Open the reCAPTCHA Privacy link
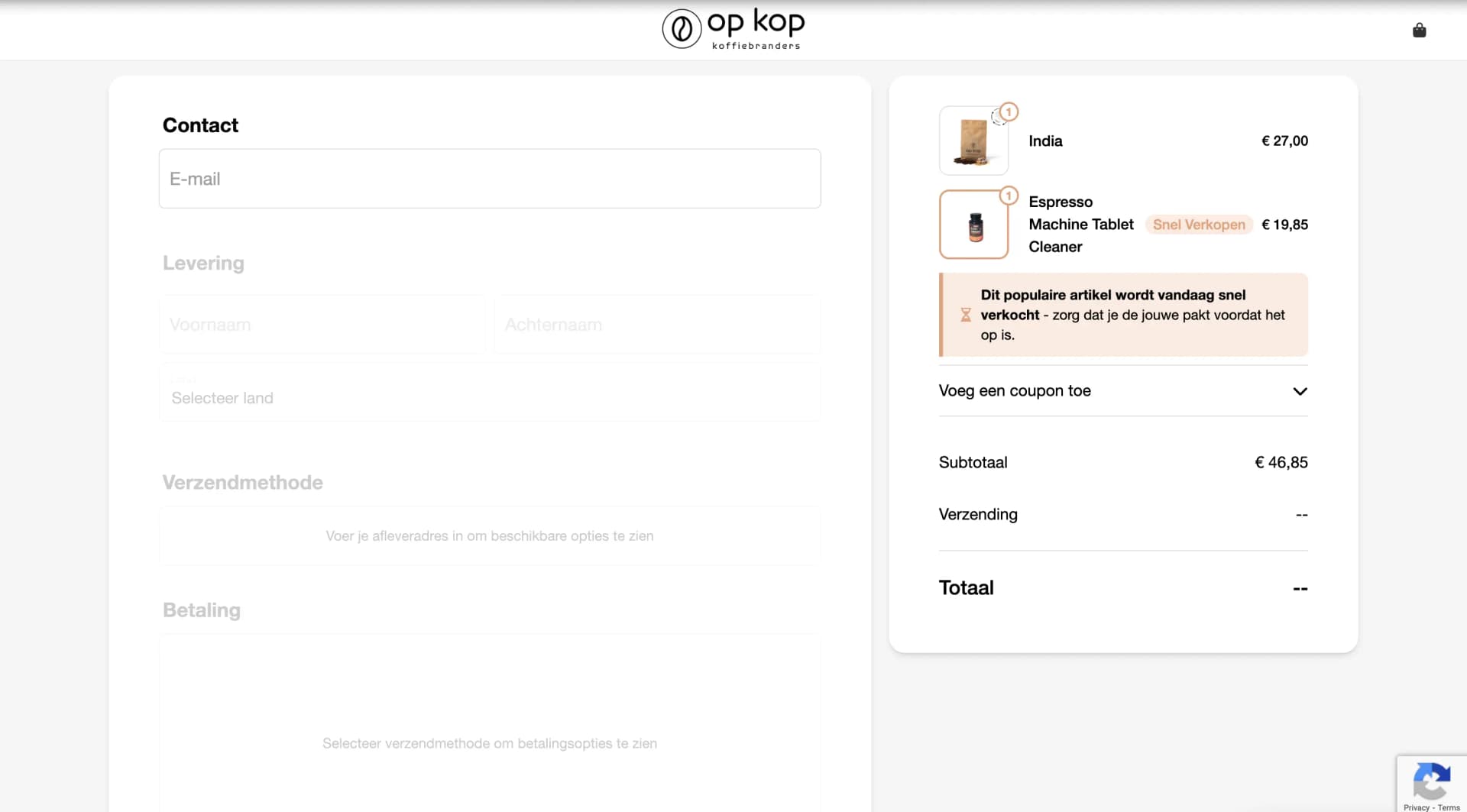The height and width of the screenshot is (812, 1467). (x=1416, y=807)
